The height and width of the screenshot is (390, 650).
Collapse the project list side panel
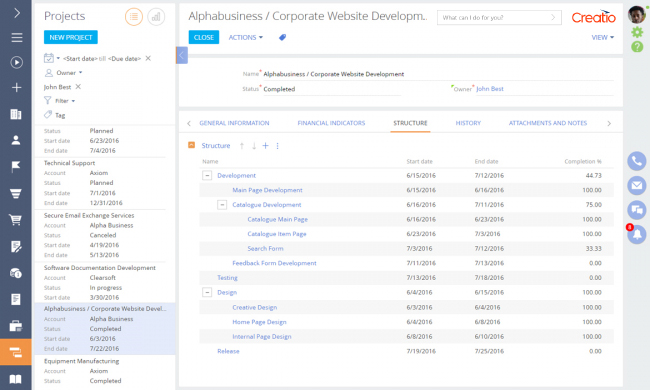[182, 55]
